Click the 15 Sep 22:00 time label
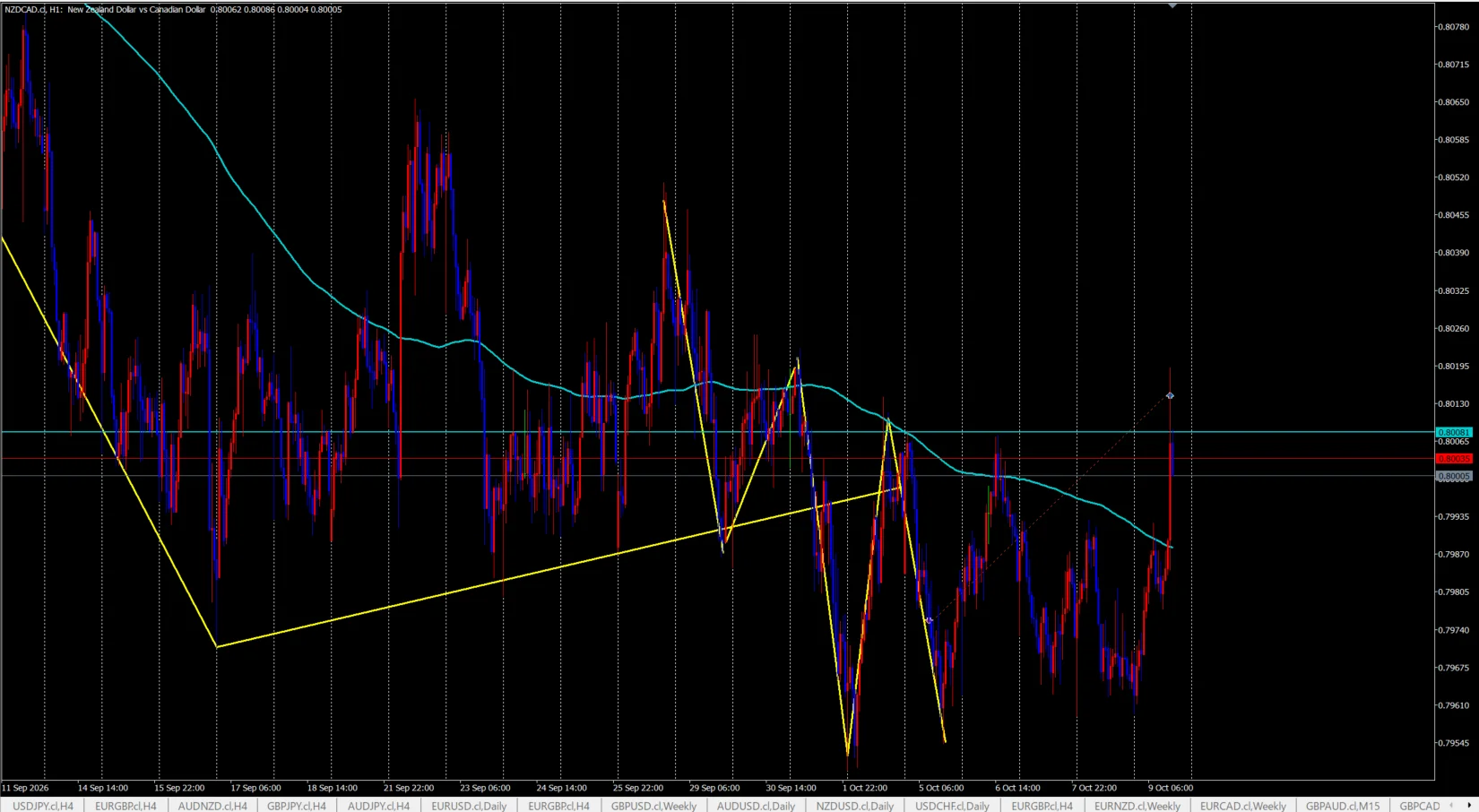Viewport: 1479px width, 812px height. [x=179, y=788]
